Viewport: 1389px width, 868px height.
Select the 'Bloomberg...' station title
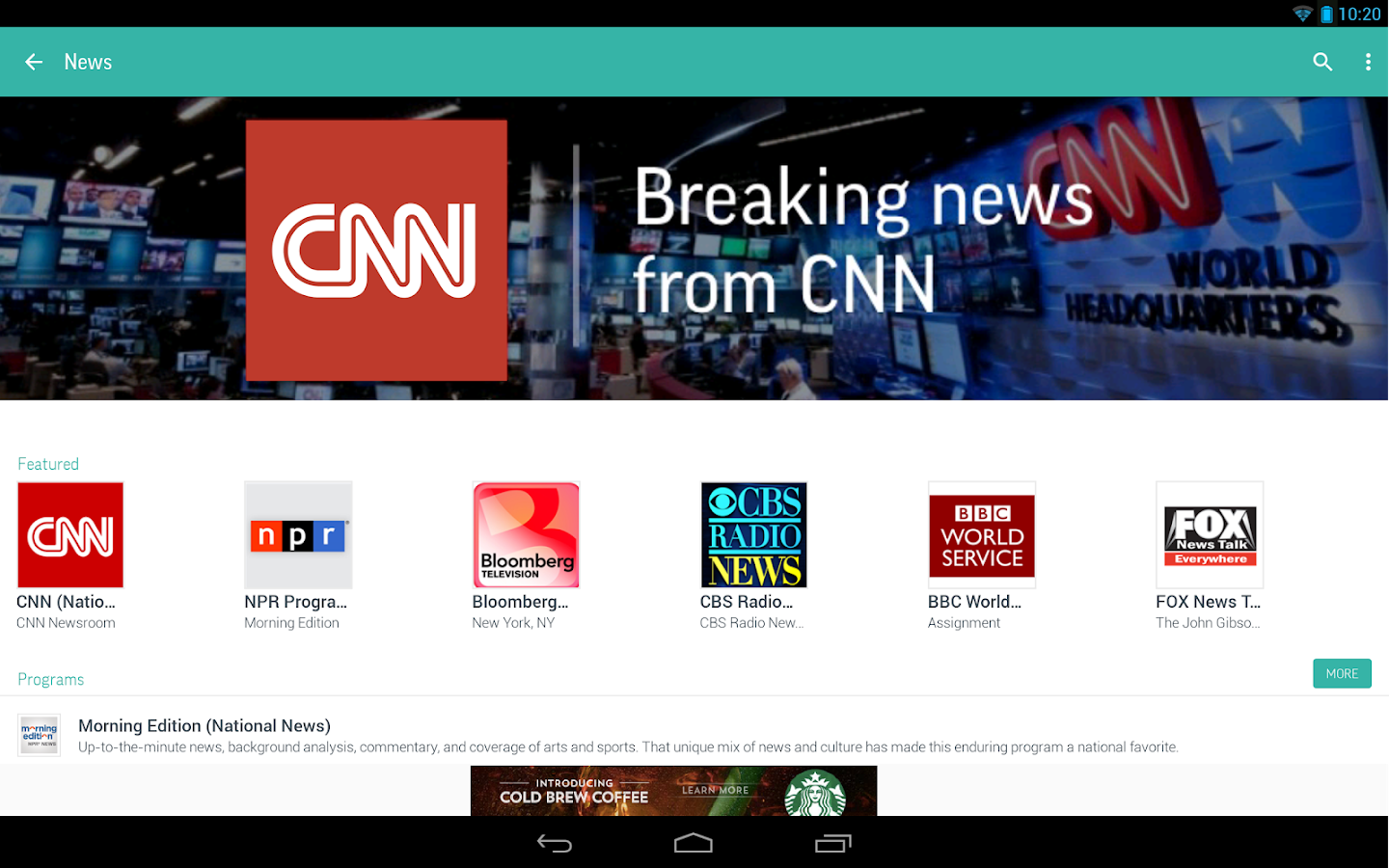520,602
